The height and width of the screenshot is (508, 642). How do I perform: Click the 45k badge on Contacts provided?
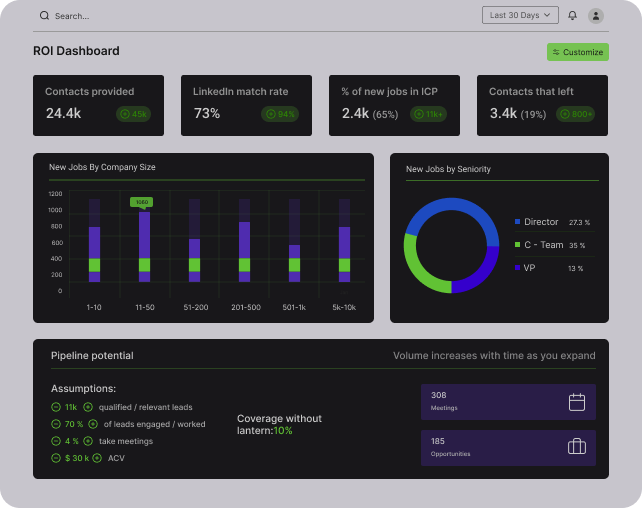[x=134, y=114]
